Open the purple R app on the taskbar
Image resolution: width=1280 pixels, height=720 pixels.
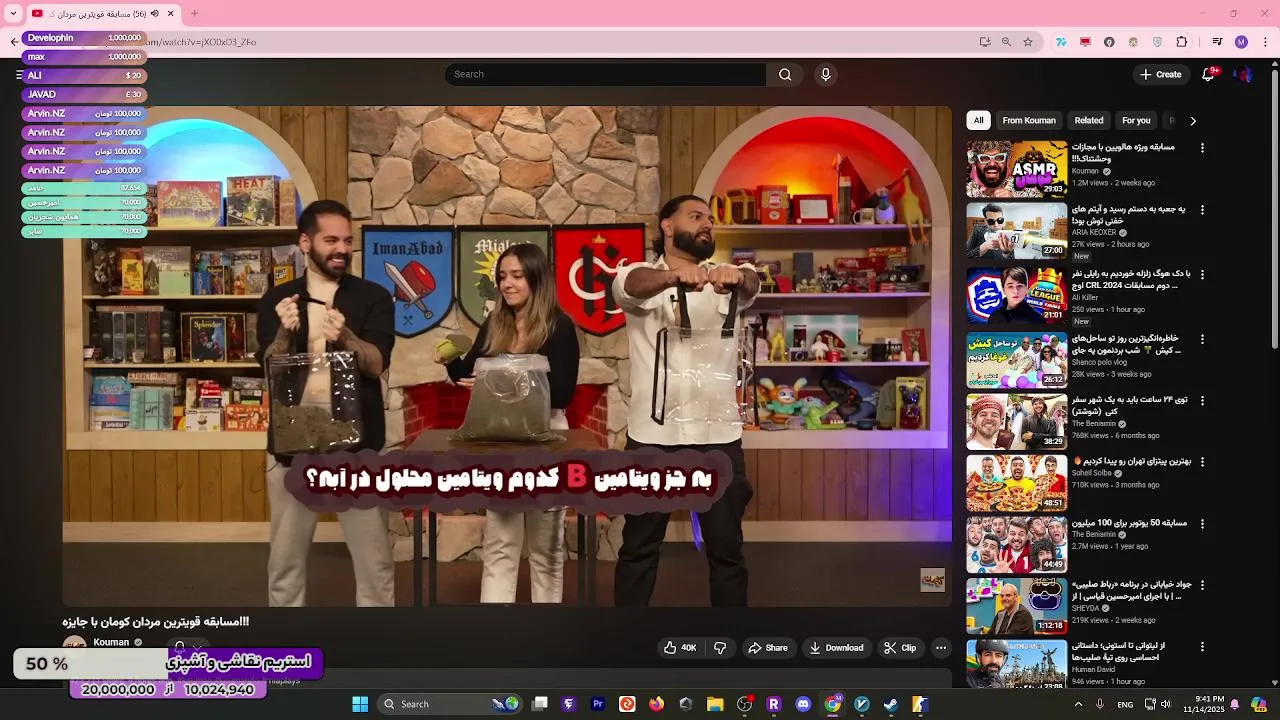(x=773, y=704)
